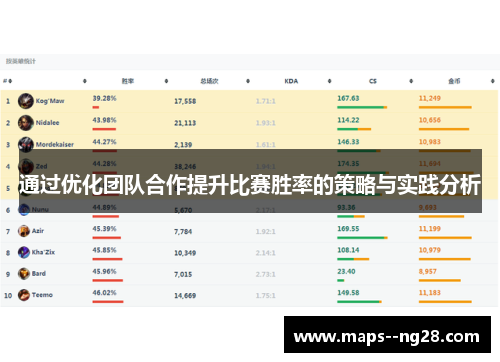This screenshot has height=362, width=500.
Task: Click green CS bar under 23.40
Action: click(340, 280)
